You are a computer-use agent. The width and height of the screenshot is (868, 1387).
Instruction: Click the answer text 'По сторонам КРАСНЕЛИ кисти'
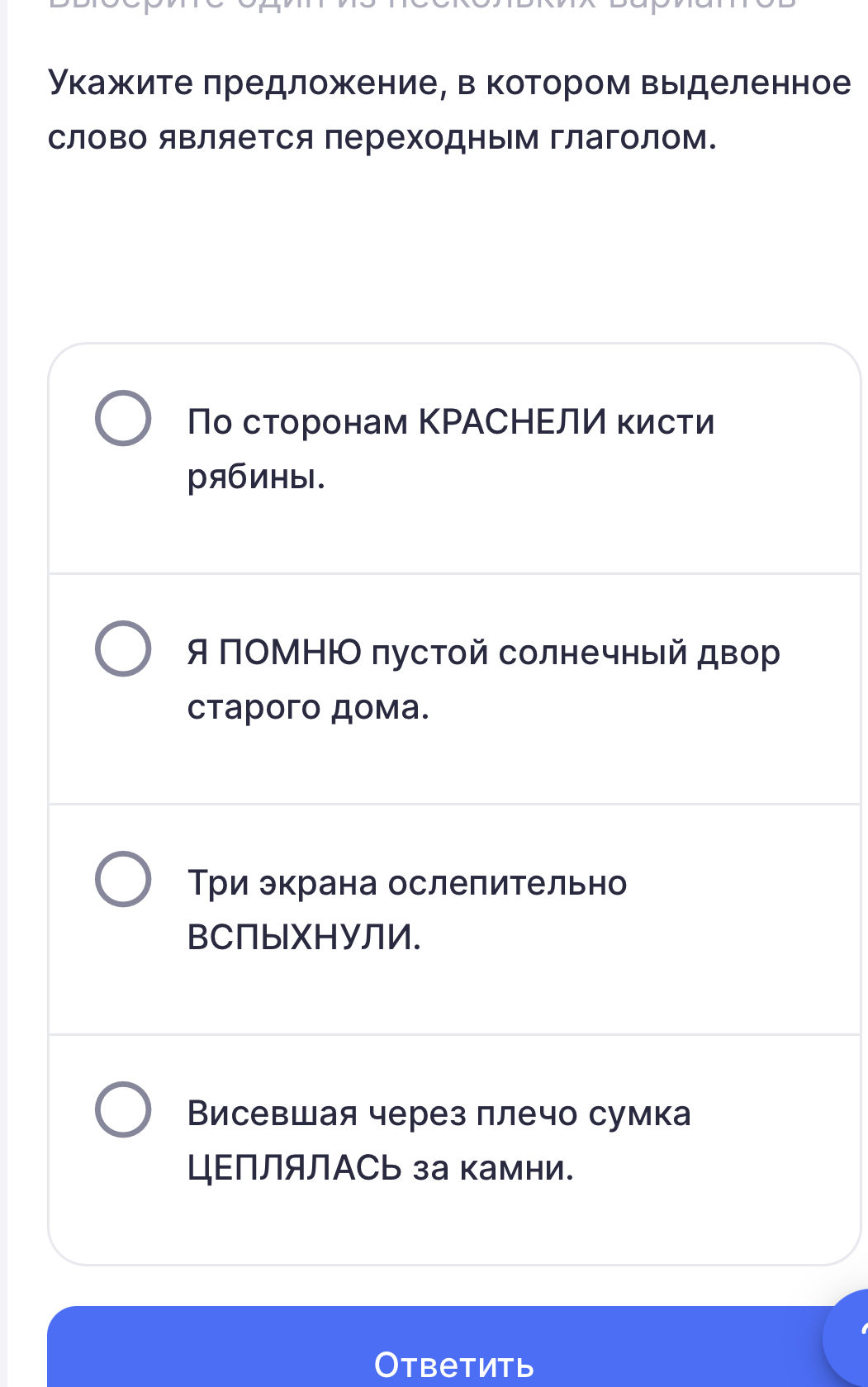tap(450, 422)
